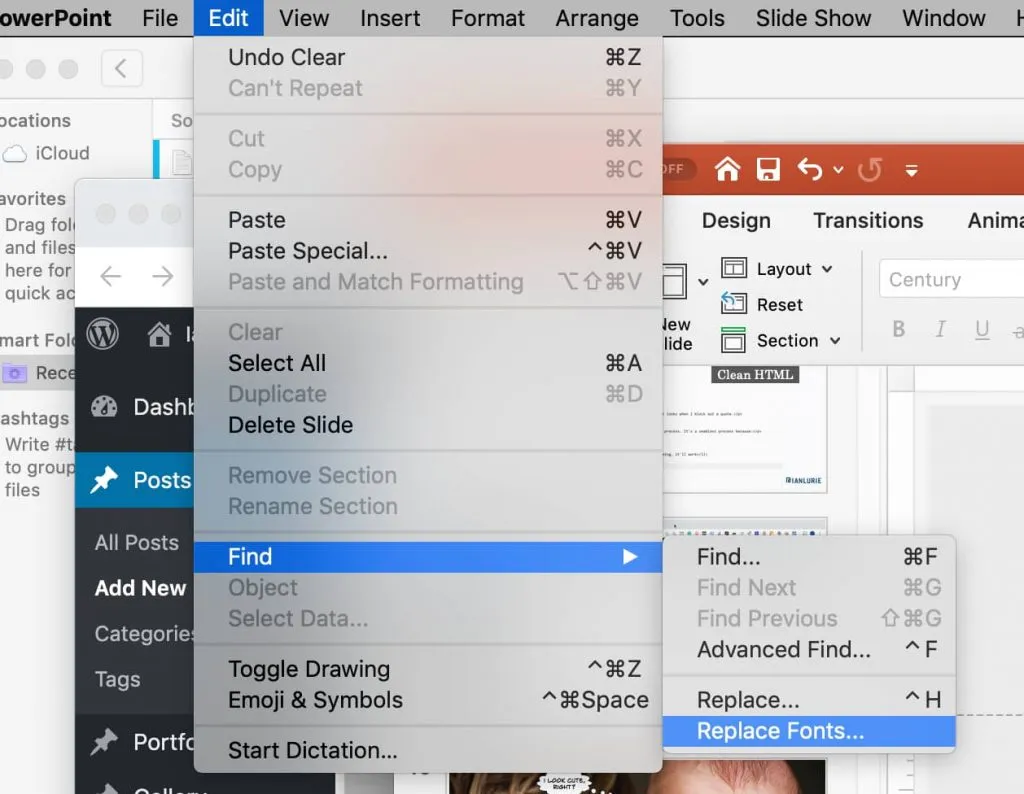Image resolution: width=1024 pixels, height=794 pixels.
Task: Click the Reset slide icon
Action: (734, 303)
